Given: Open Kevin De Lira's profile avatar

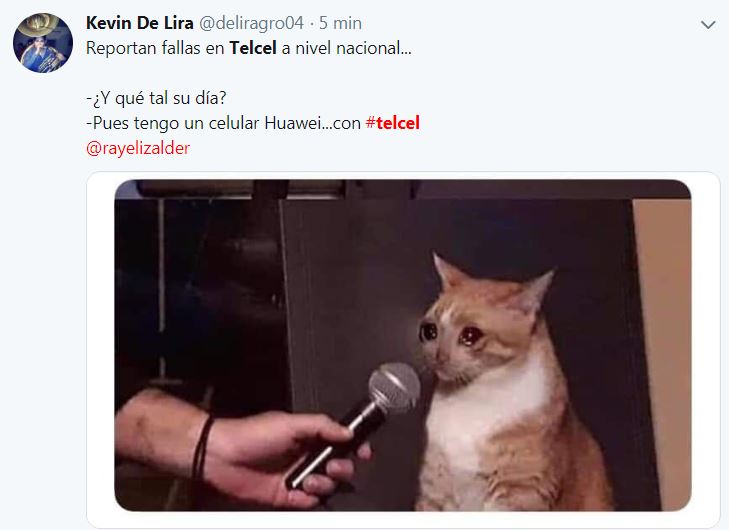Looking at the screenshot, I should [43, 43].
